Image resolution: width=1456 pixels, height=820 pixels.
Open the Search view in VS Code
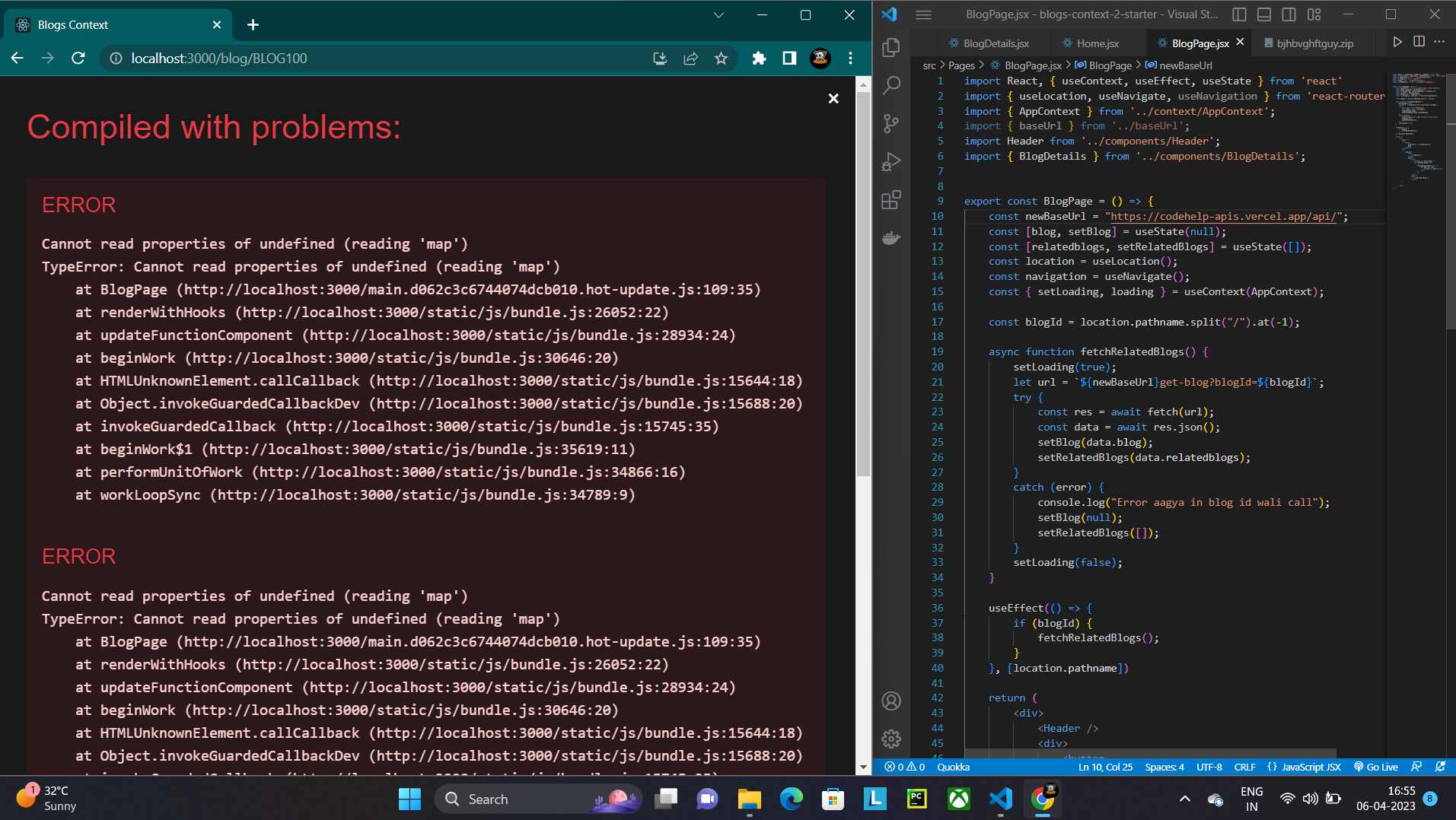[x=890, y=85]
